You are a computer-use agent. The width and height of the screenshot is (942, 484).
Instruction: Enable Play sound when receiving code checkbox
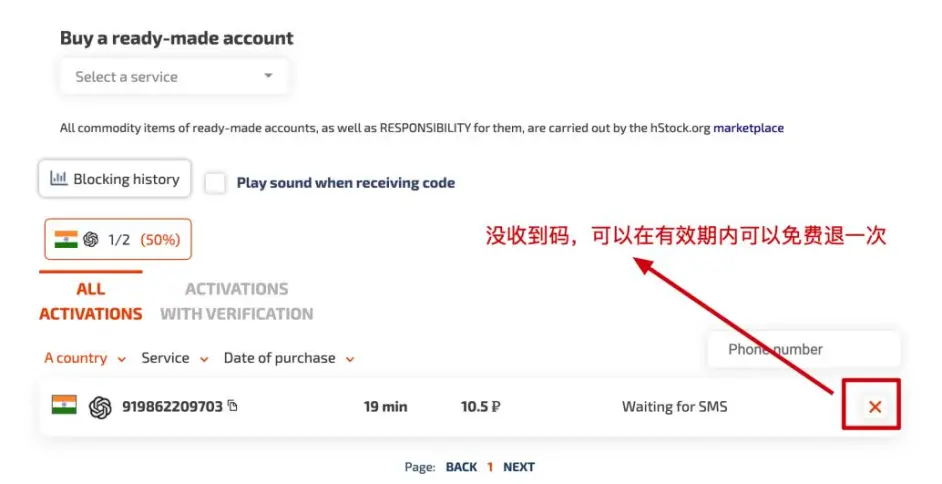[x=215, y=183]
